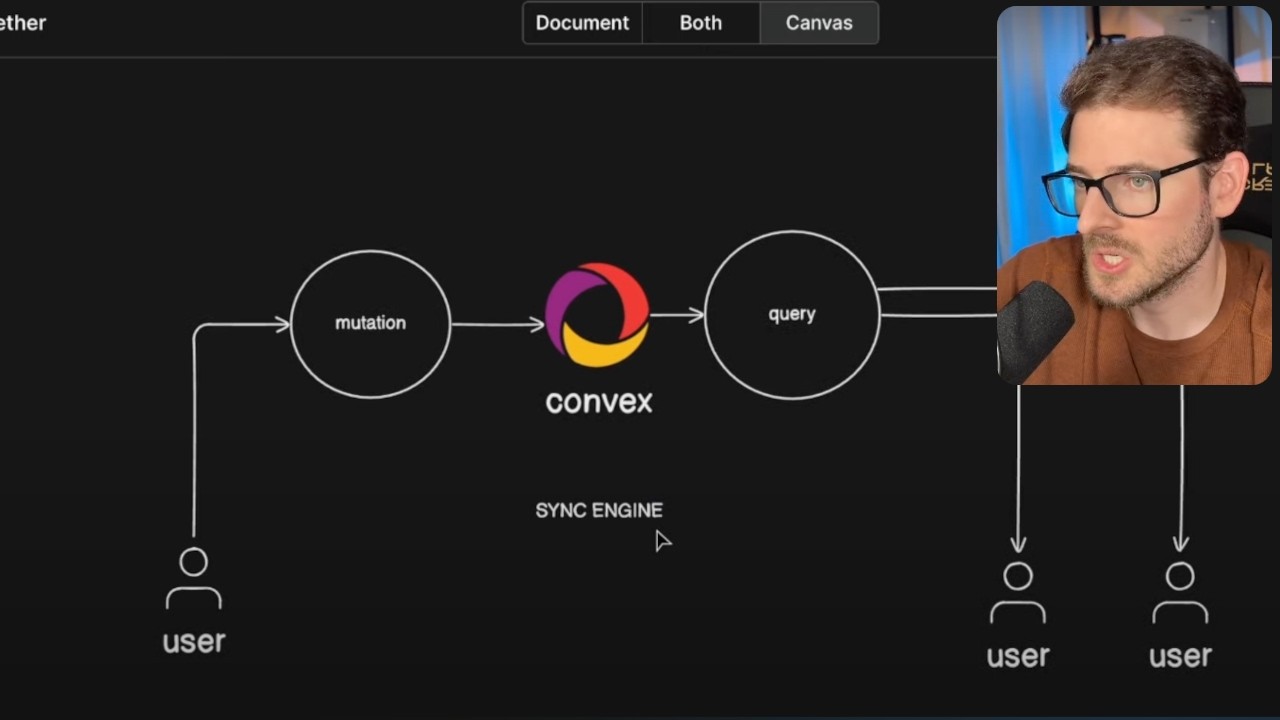
Task: Click the user label under the rightmost figure
Action: pos(1179,656)
